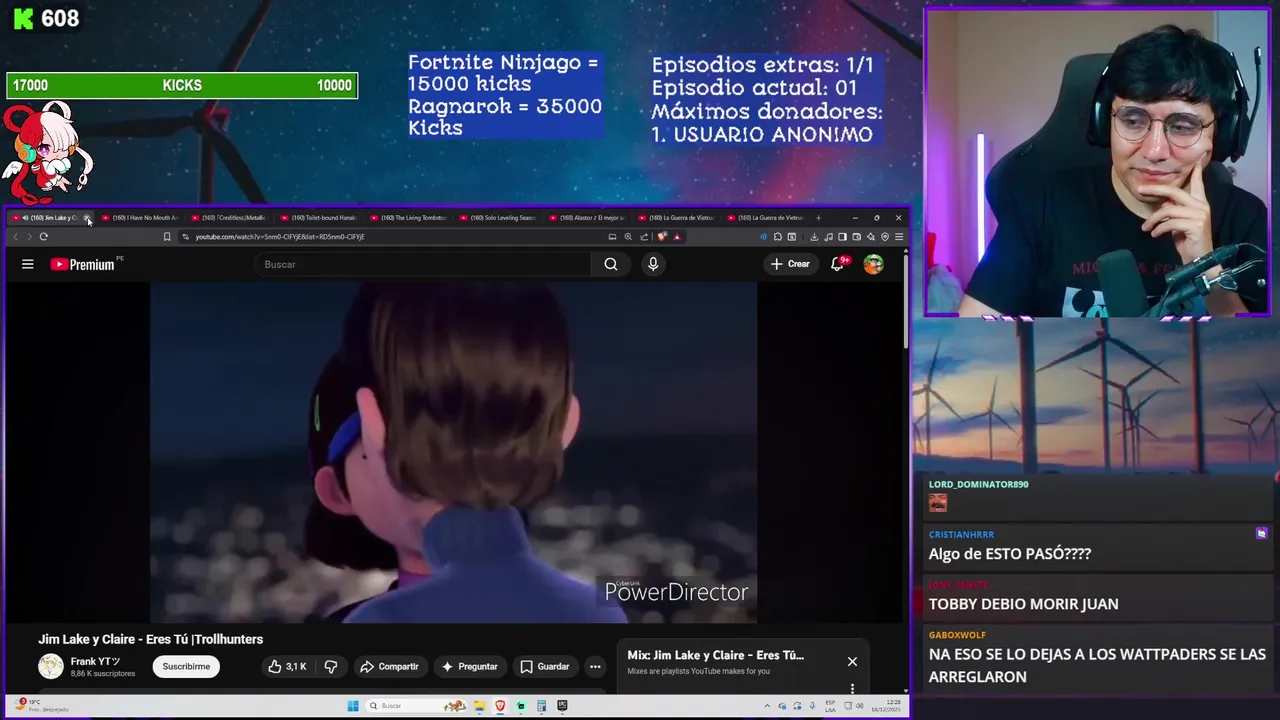Screen dimensions: 1280x720
Task: Open the Mix panel vertical dots menu
Action: pyautogui.click(x=852, y=688)
